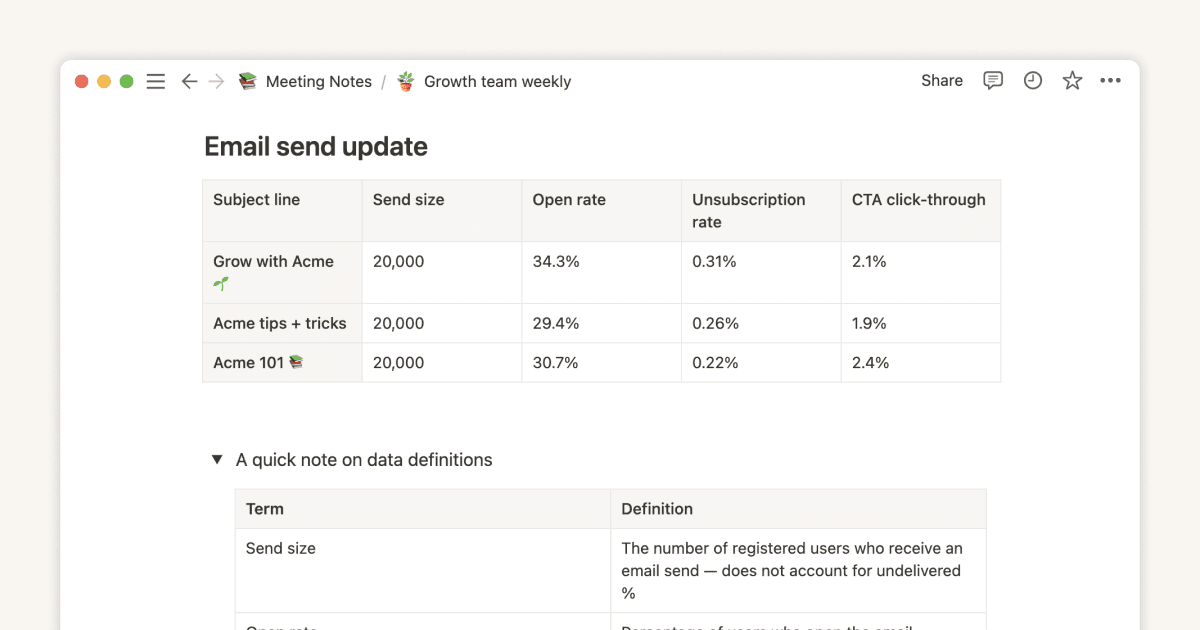Collapse the data definitions disclosure triangle
The width and height of the screenshot is (1200, 630).
pyautogui.click(x=217, y=459)
